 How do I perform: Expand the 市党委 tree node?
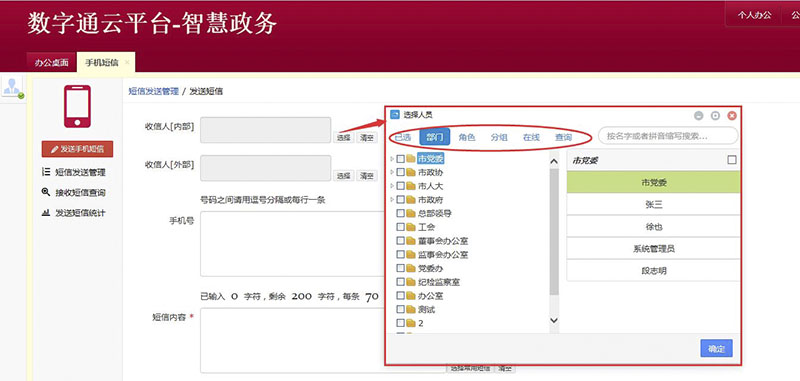392,159
